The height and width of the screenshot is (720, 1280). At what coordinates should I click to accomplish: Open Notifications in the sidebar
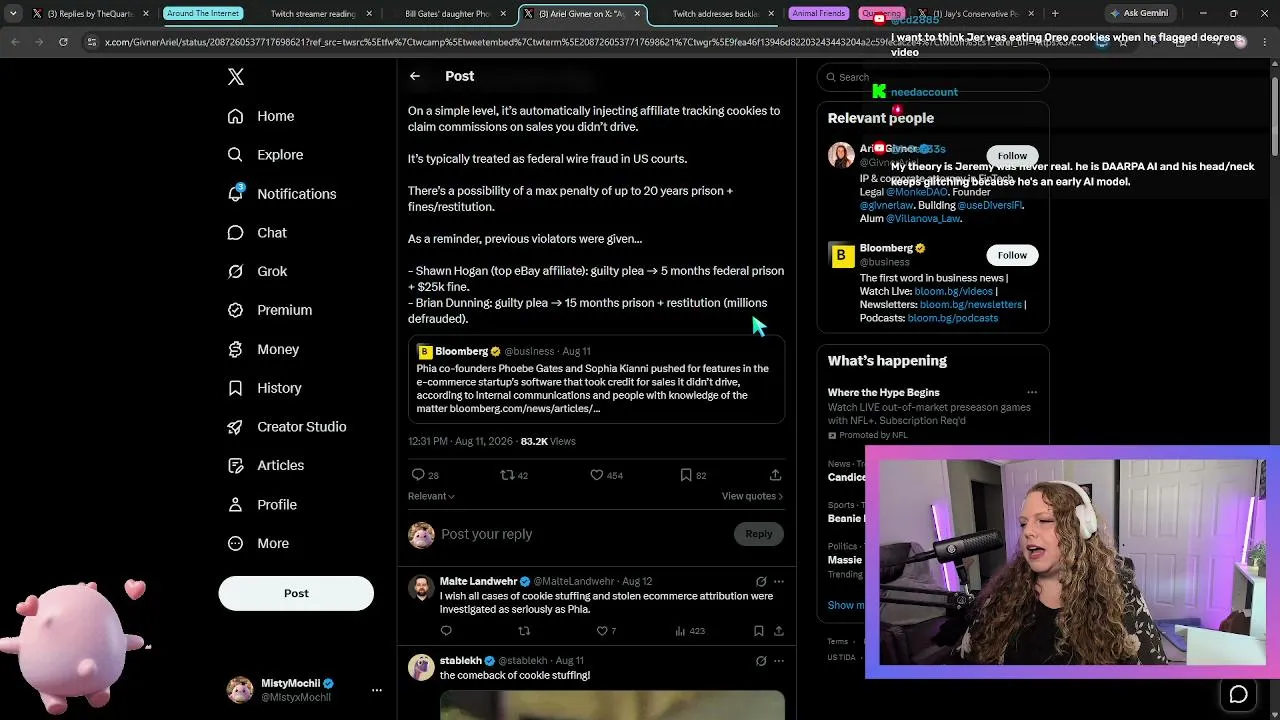(x=282, y=194)
